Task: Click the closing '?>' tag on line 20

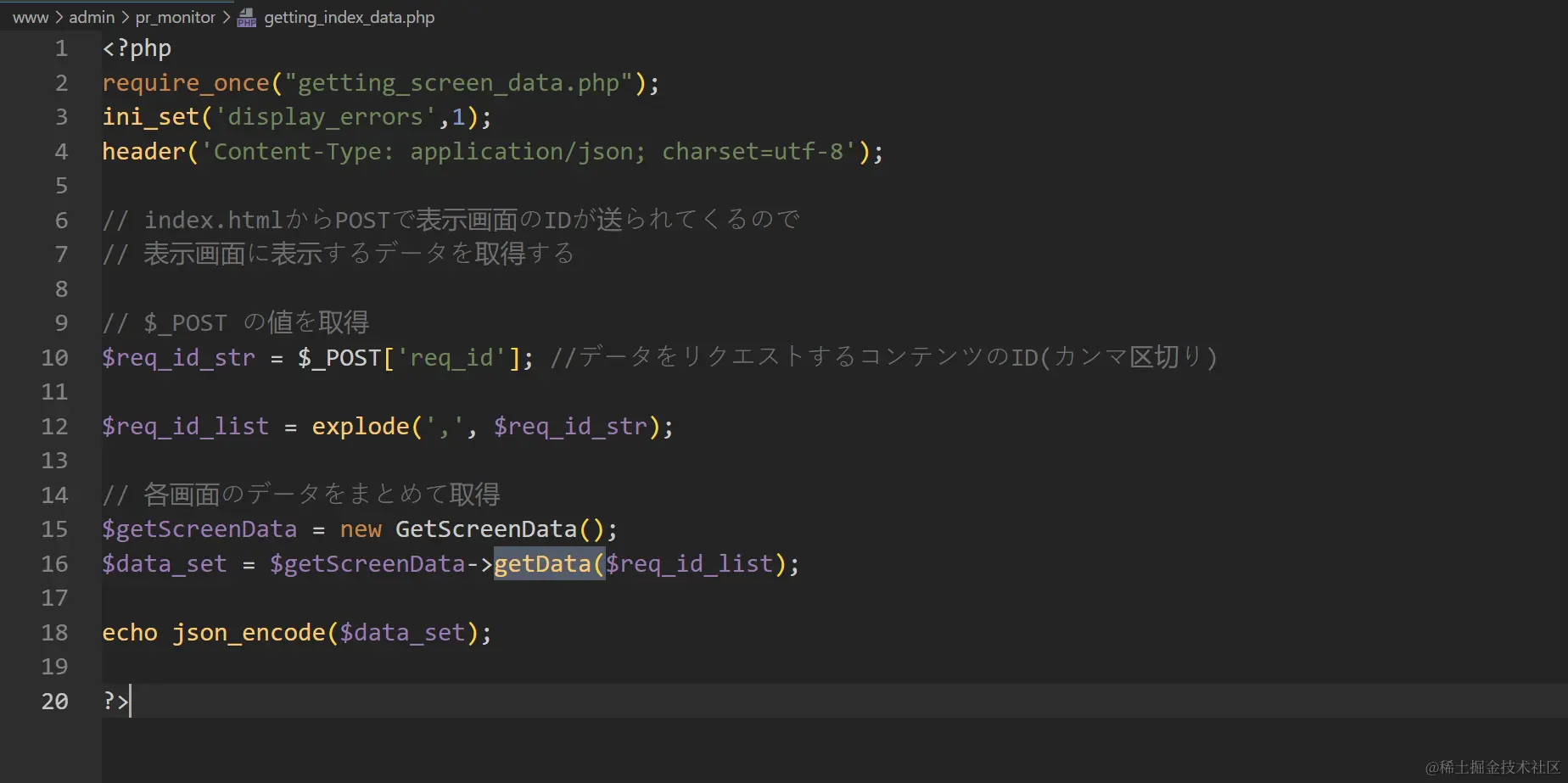Action: pyautogui.click(x=115, y=701)
